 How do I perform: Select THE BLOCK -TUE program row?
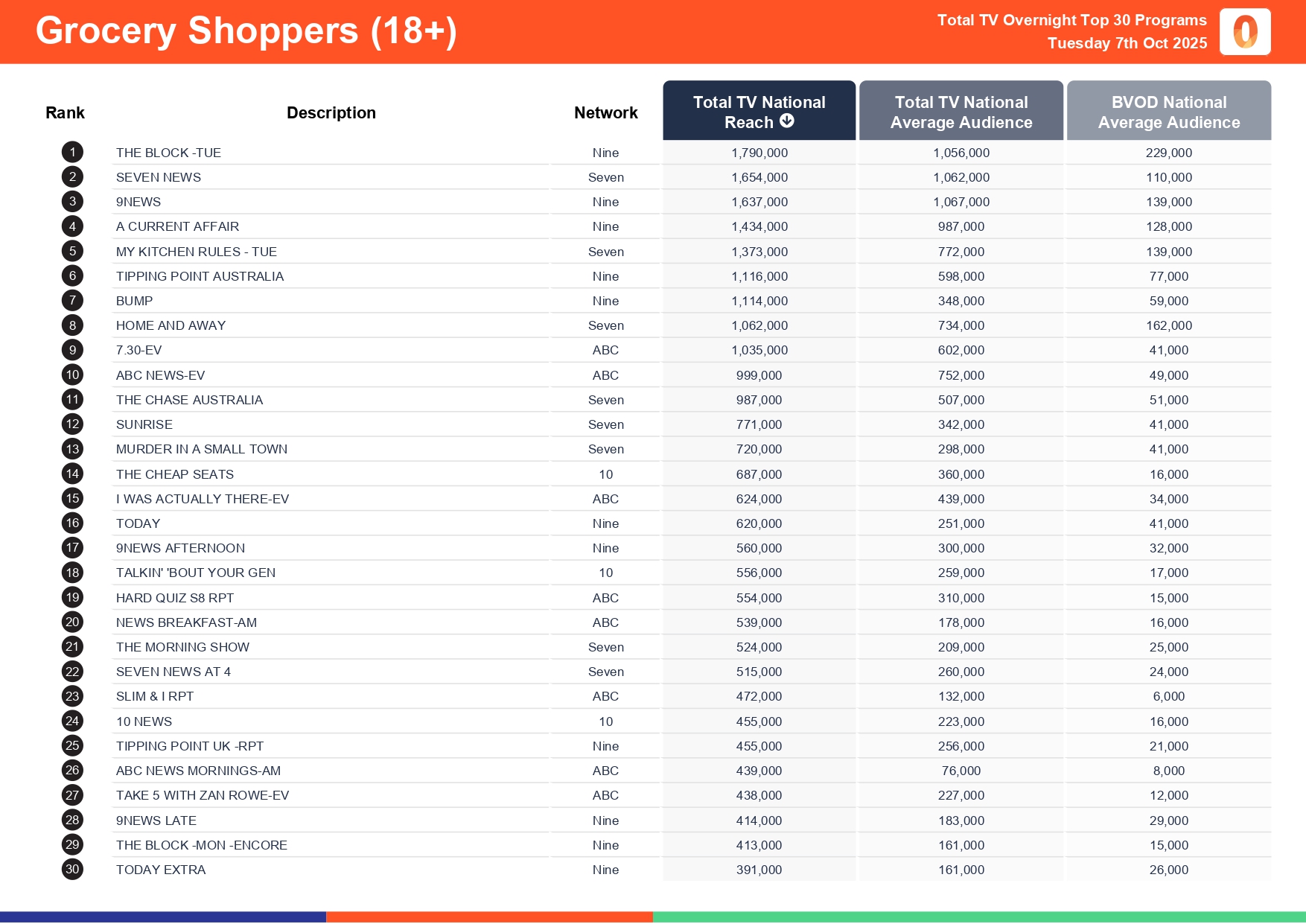(x=168, y=153)
